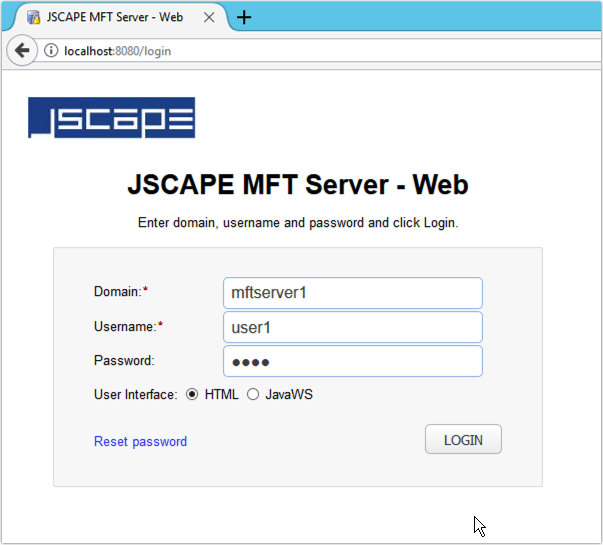
Task: Click the JSCAPE MFT Server - Web heading
Action: point(298,185)
